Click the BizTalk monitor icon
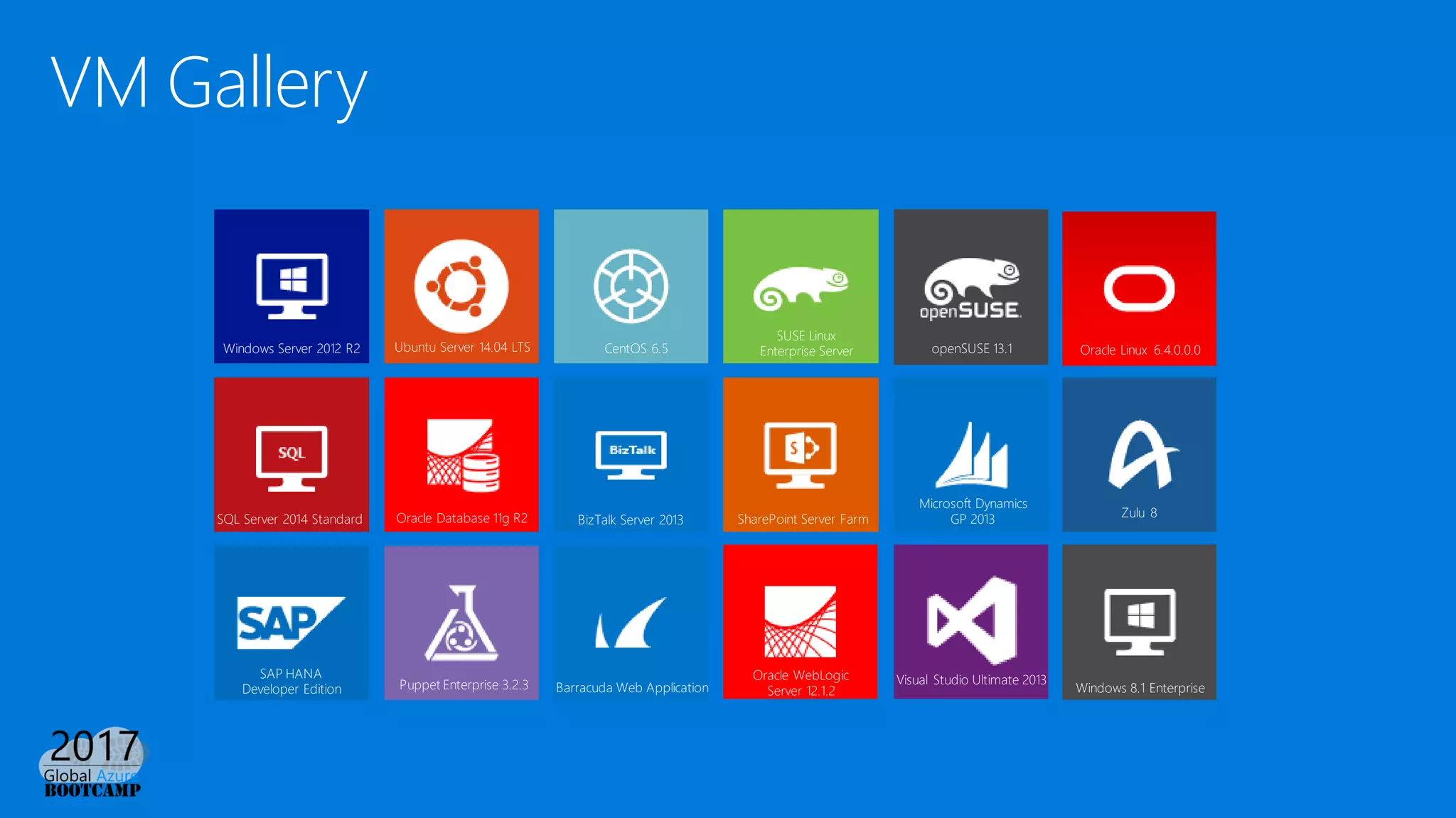Screen dimensions: 1456x818 pos(631,455)
